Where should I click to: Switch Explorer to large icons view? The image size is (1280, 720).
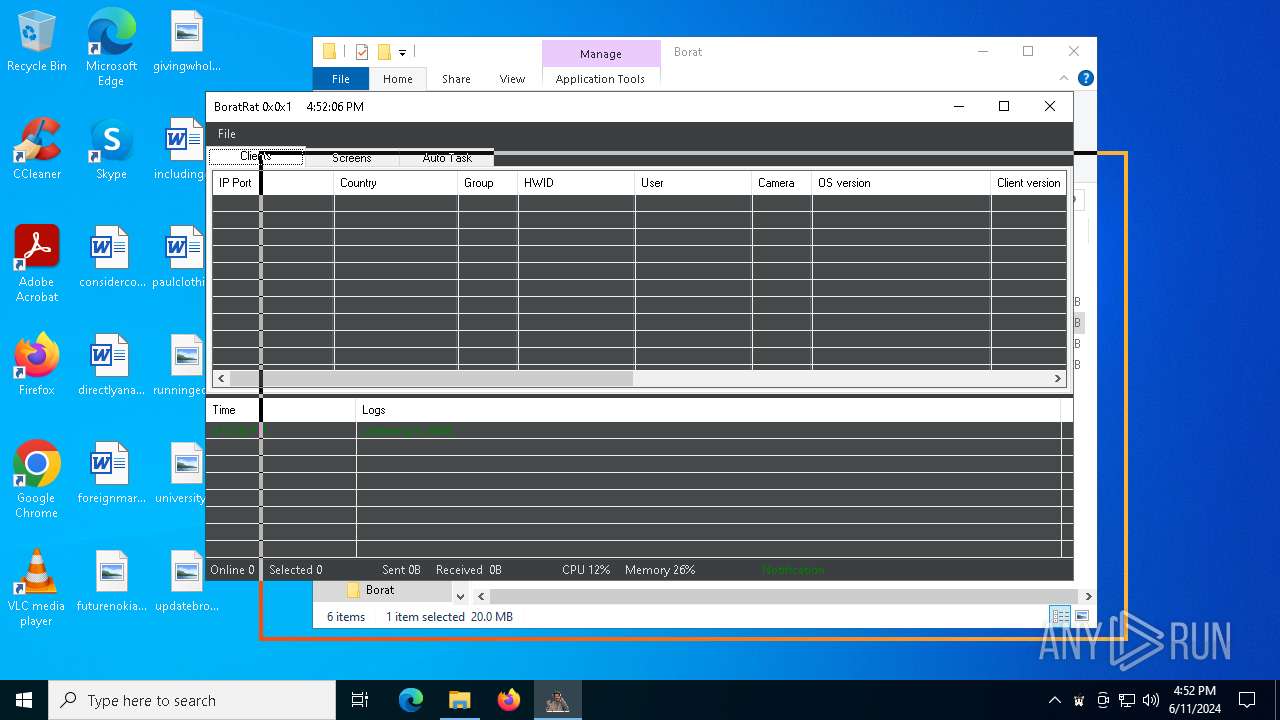point(1082,616)
